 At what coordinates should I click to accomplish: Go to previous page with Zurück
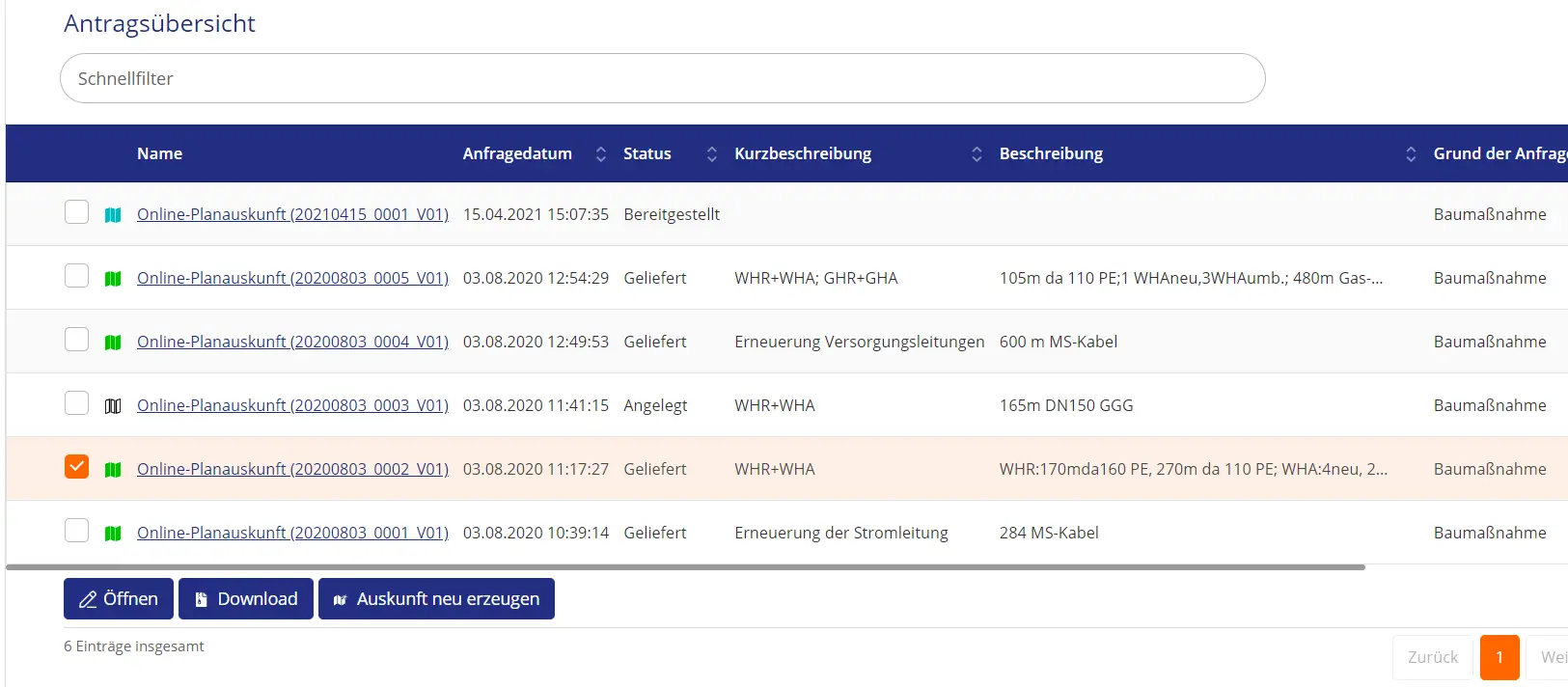tap(1433, 657)
